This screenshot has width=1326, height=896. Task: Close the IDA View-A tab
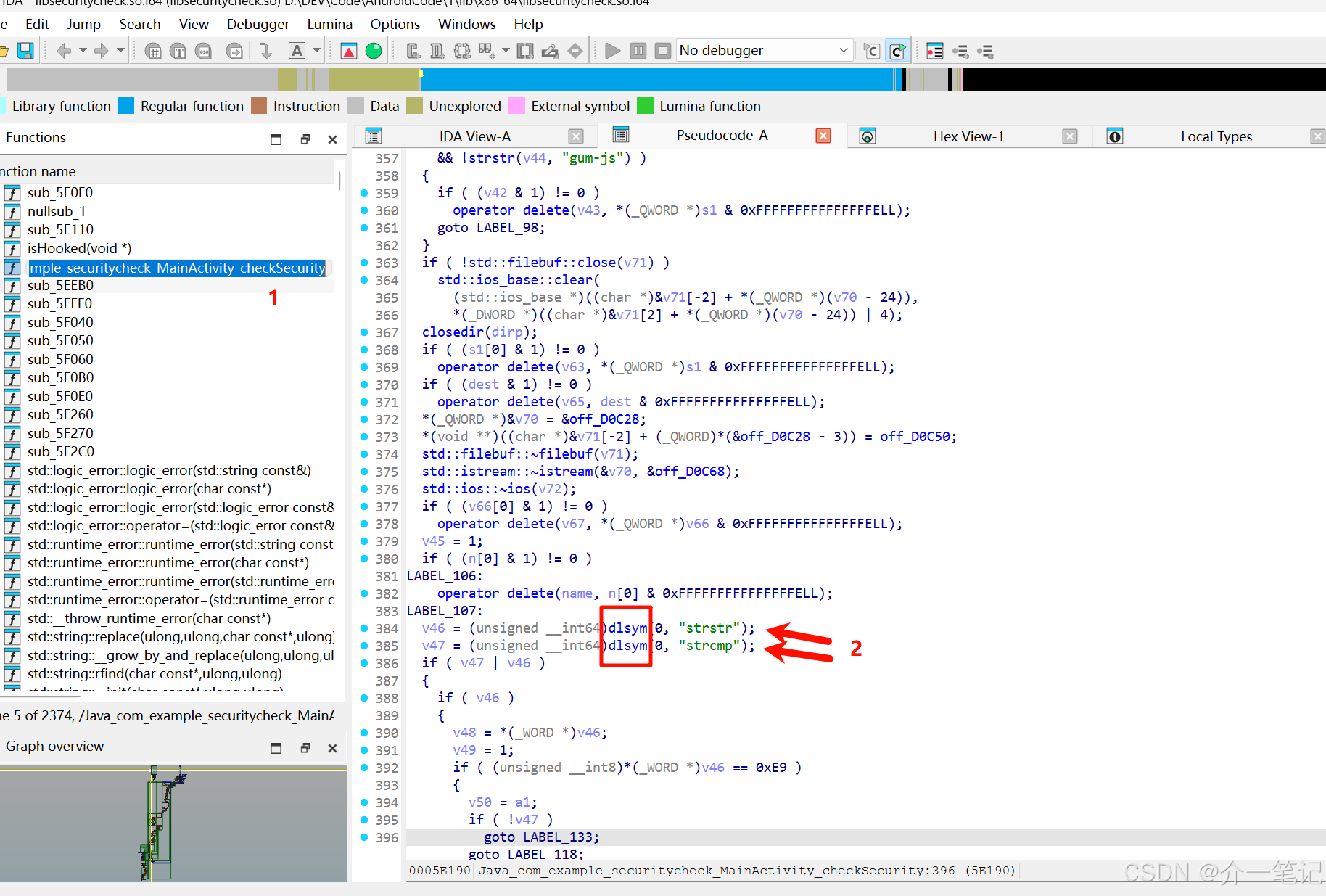(576, 136)
